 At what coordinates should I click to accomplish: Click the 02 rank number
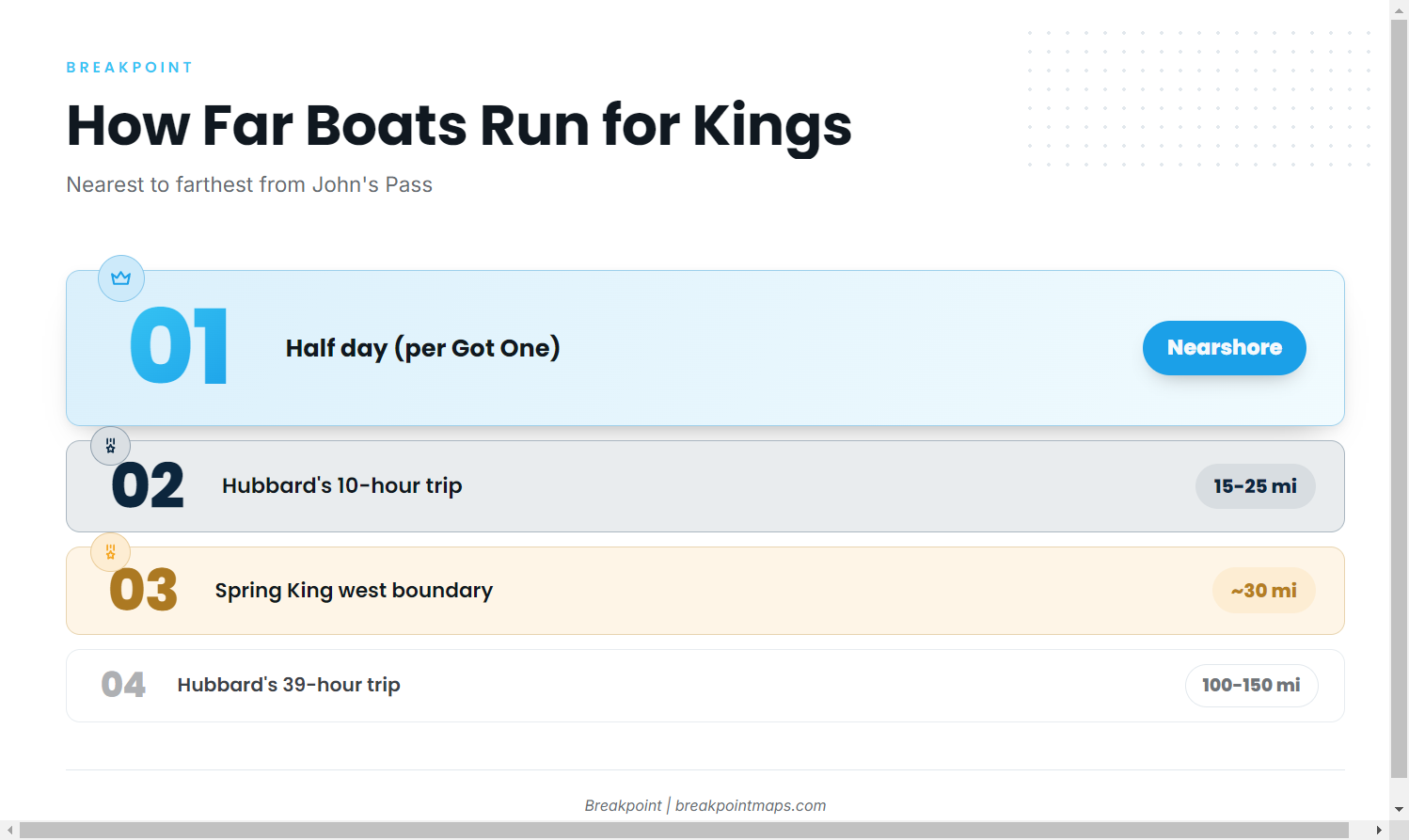(x=148, y=486)
